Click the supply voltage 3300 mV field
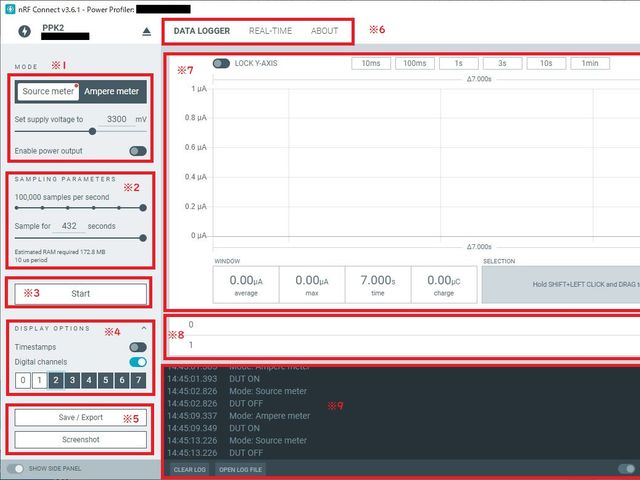The image size is (640, 480). (x=117, y=119)
